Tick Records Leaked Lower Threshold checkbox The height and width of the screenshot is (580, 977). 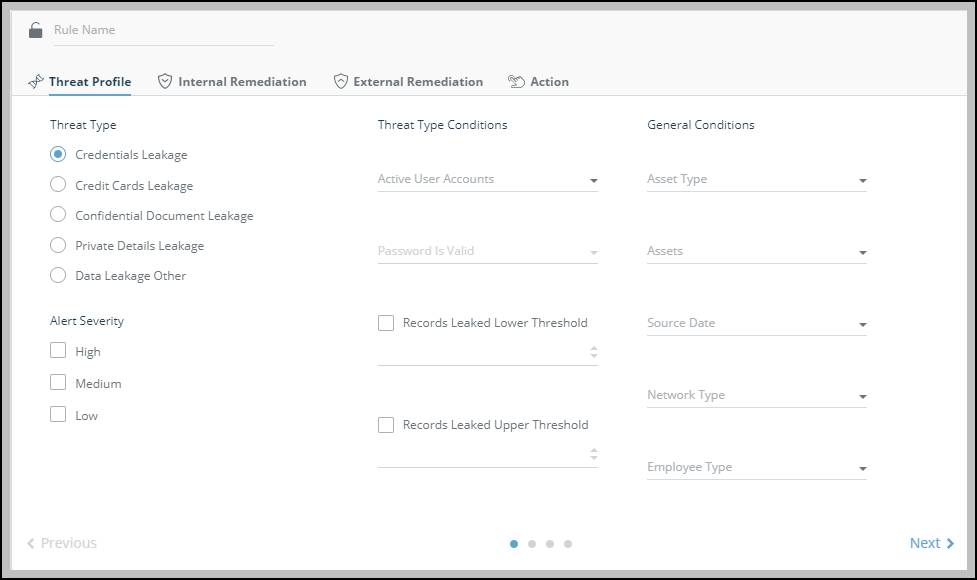tap(386, 323)
